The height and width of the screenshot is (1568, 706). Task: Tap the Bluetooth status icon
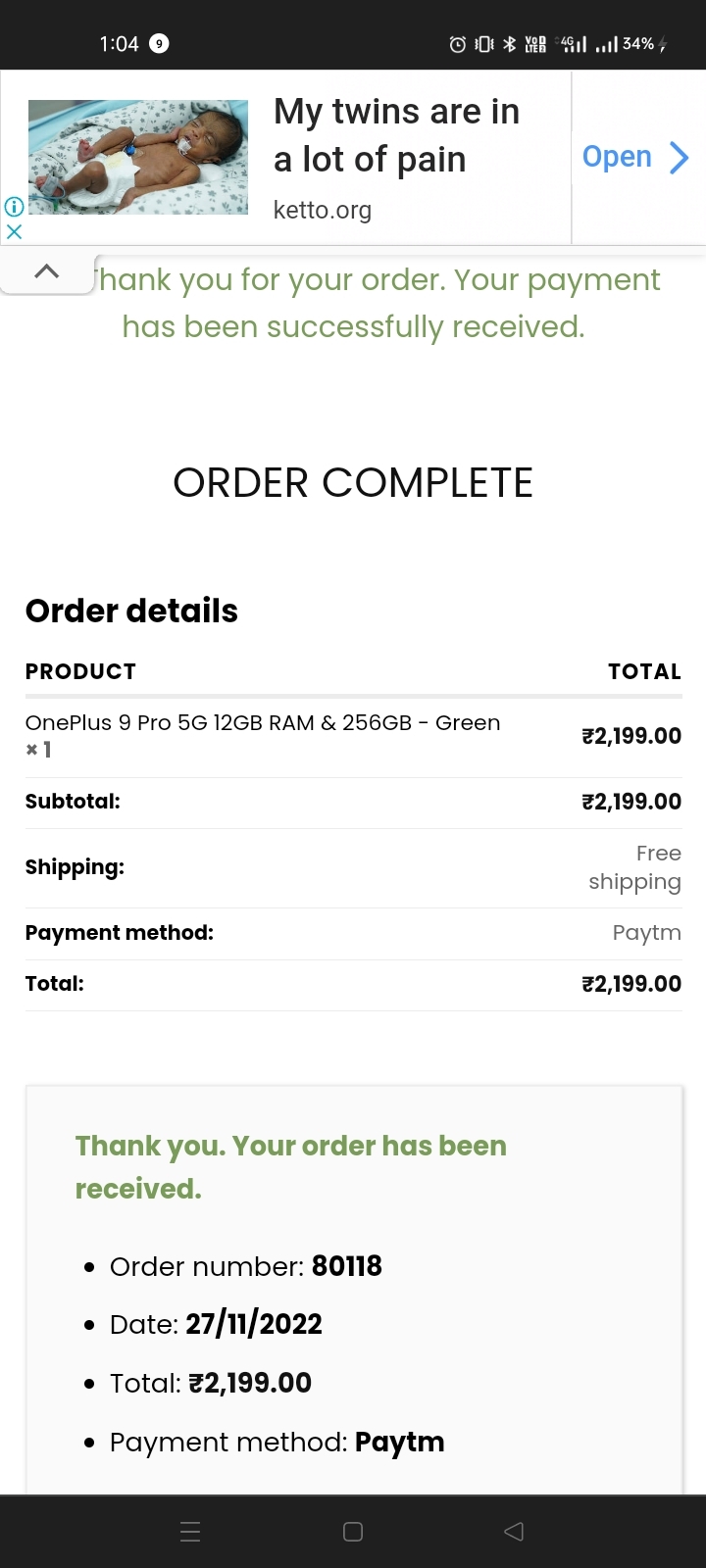509,44
